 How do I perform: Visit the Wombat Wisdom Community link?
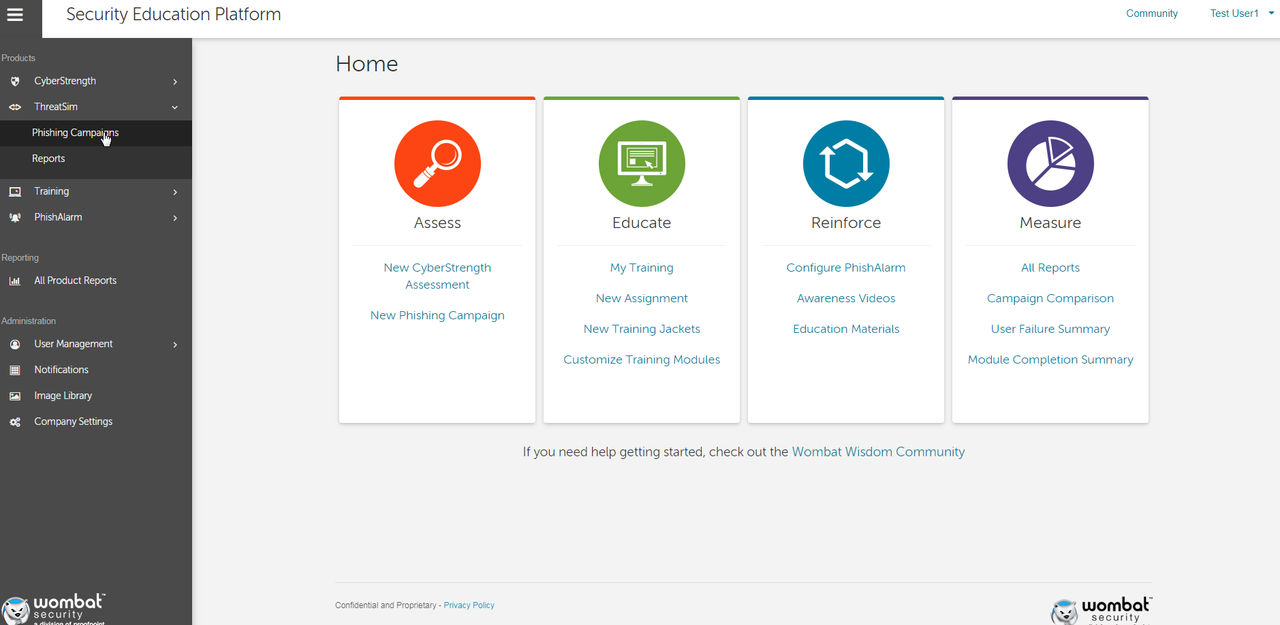tap(878, 452)
